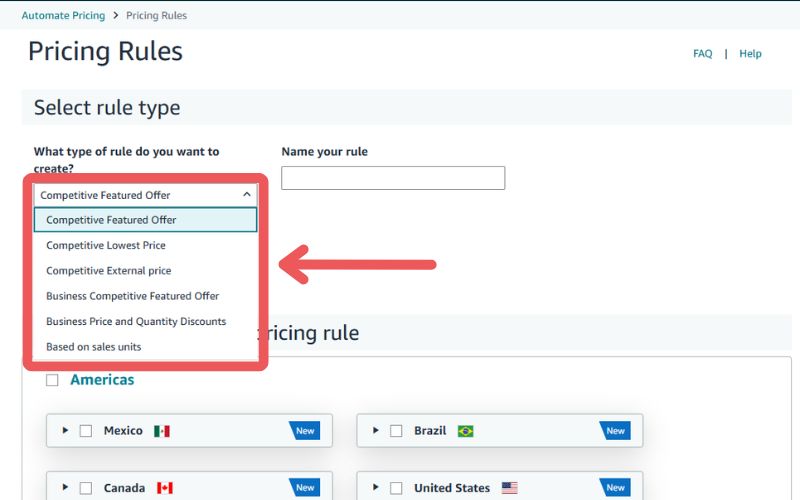Click the Canada country label
Viewport: 800px width, 500px height.
coord(124,488)
